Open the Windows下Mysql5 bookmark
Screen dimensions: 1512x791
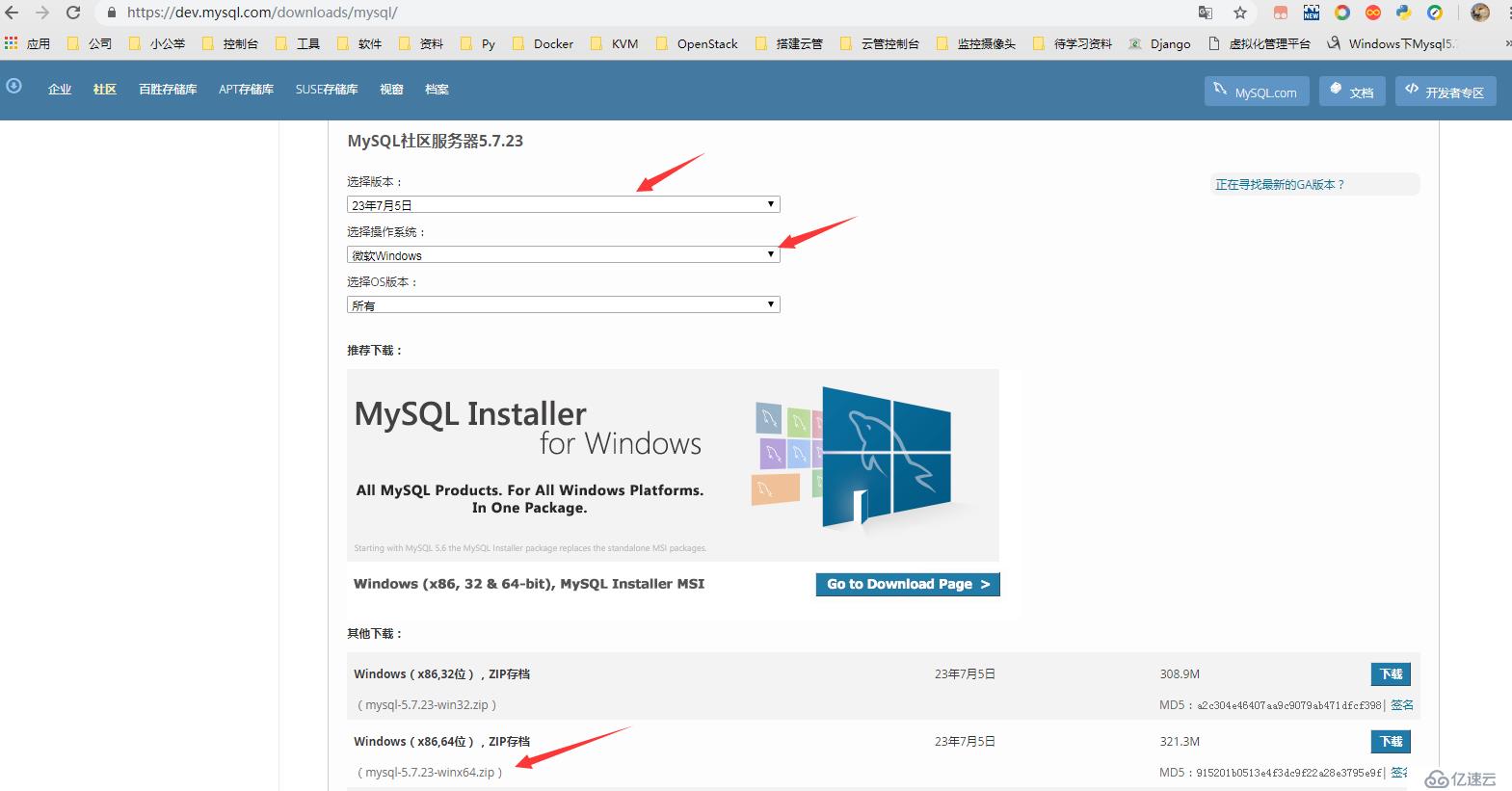[1393, 43]
